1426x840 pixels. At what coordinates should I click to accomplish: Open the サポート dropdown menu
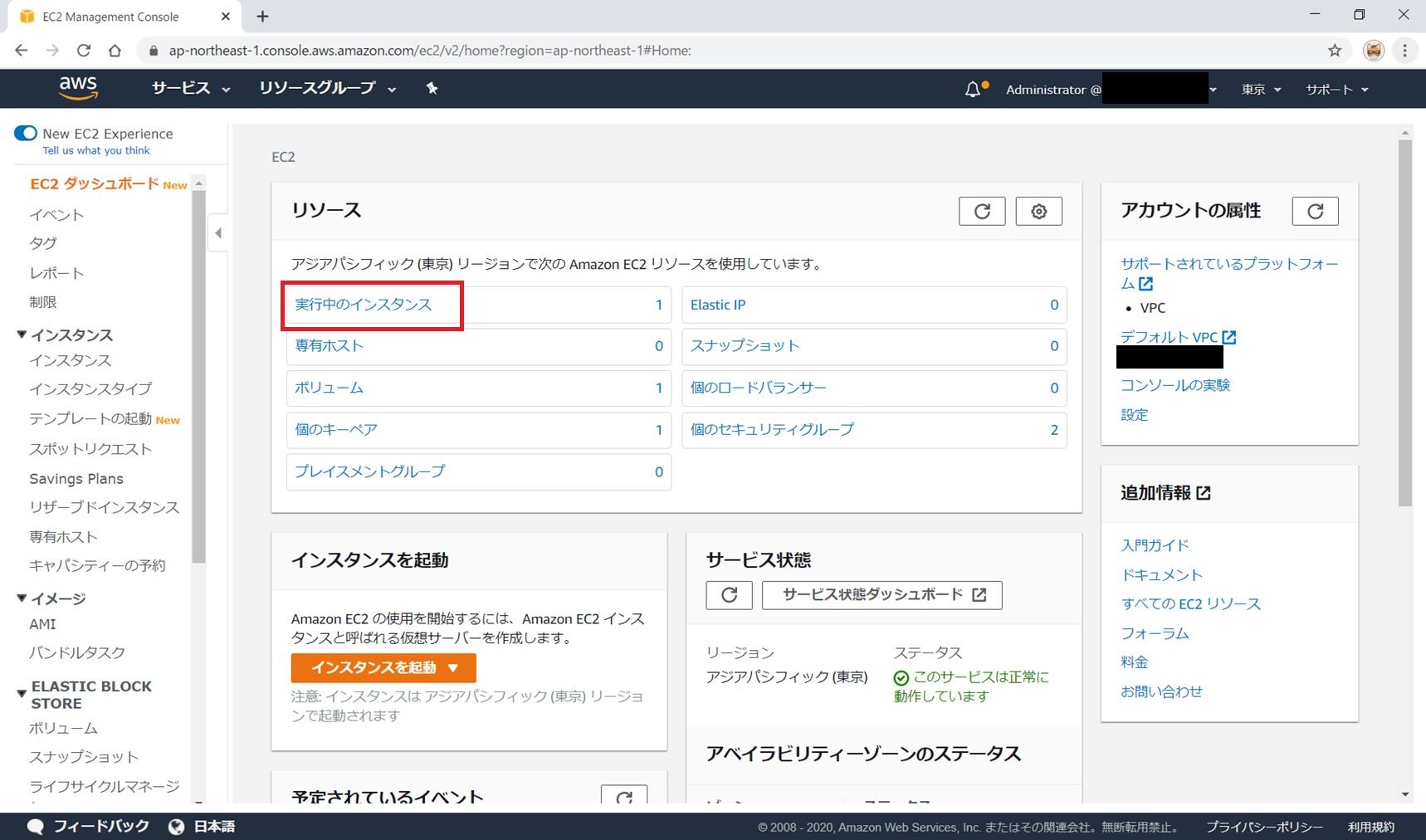tap(1337, 89)
